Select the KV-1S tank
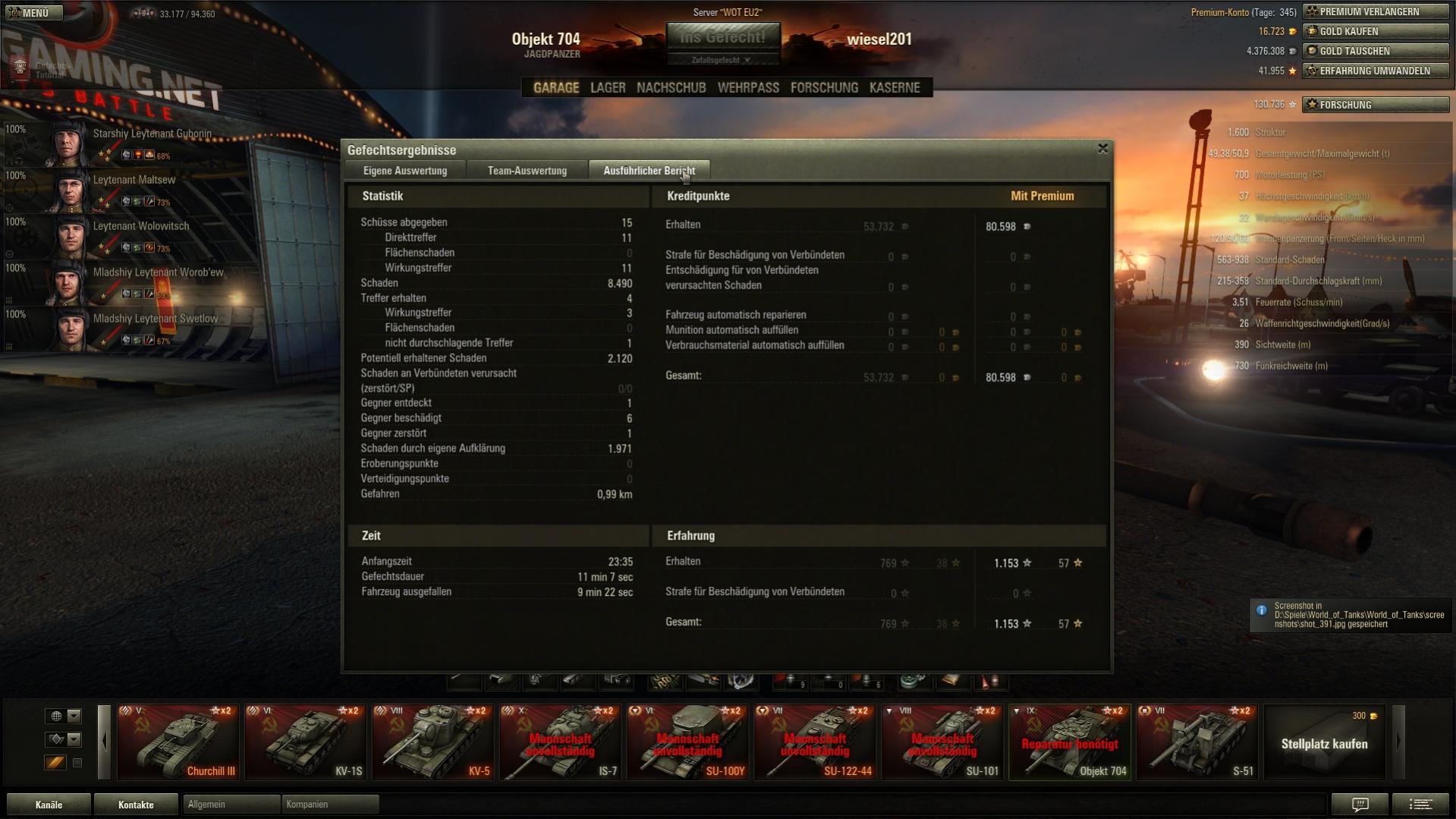This screenshot has height=819, width=1456. [306, 742]
